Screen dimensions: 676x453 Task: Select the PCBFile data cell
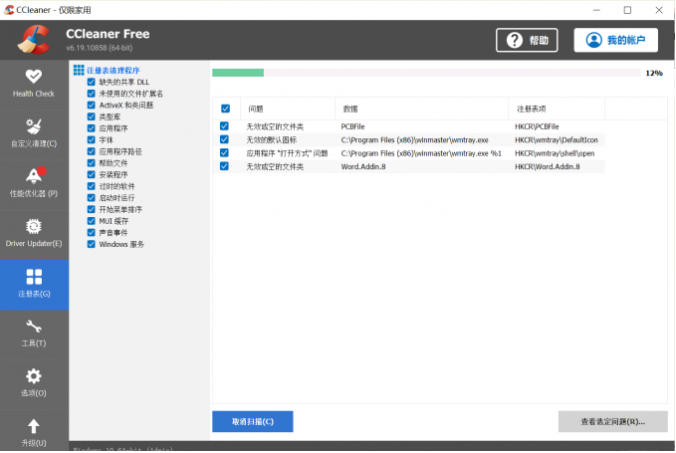[353, 127]
